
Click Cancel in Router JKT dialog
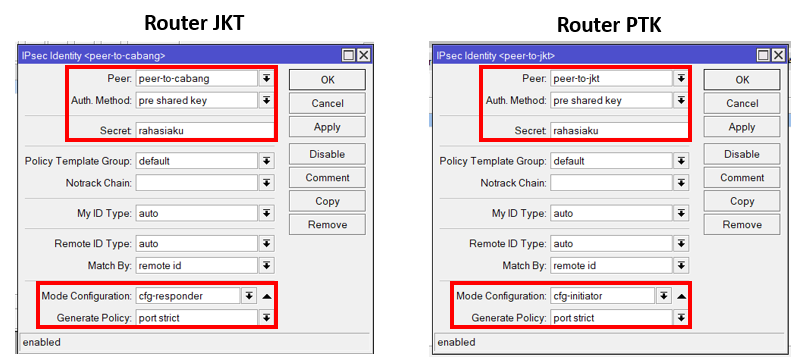tap(327, 103)
